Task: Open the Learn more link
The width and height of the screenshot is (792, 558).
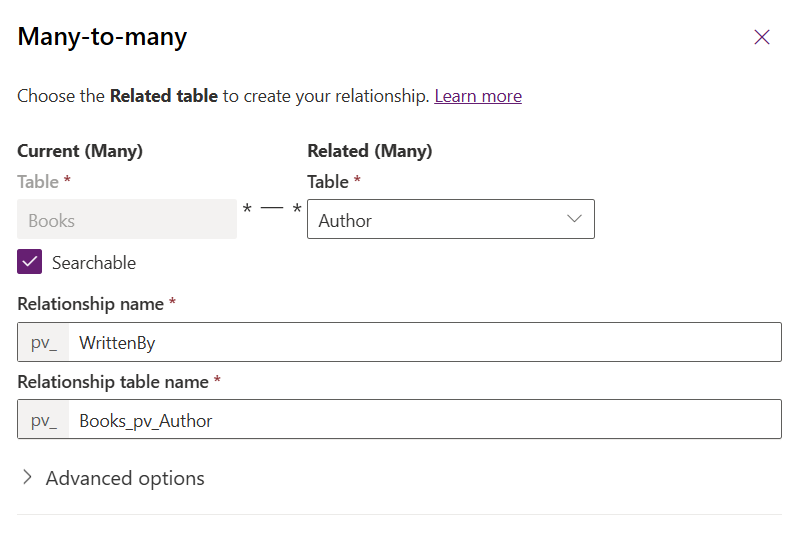Action: click(478, 96)
